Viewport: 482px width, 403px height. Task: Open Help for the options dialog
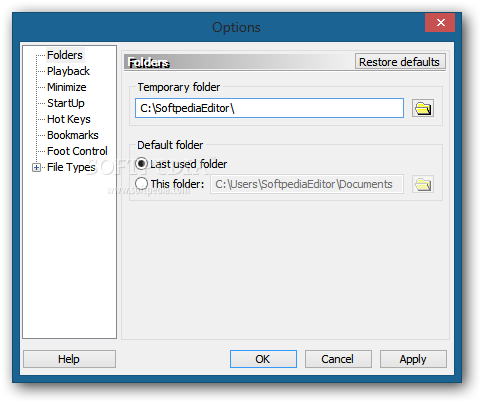coord(69,359)
